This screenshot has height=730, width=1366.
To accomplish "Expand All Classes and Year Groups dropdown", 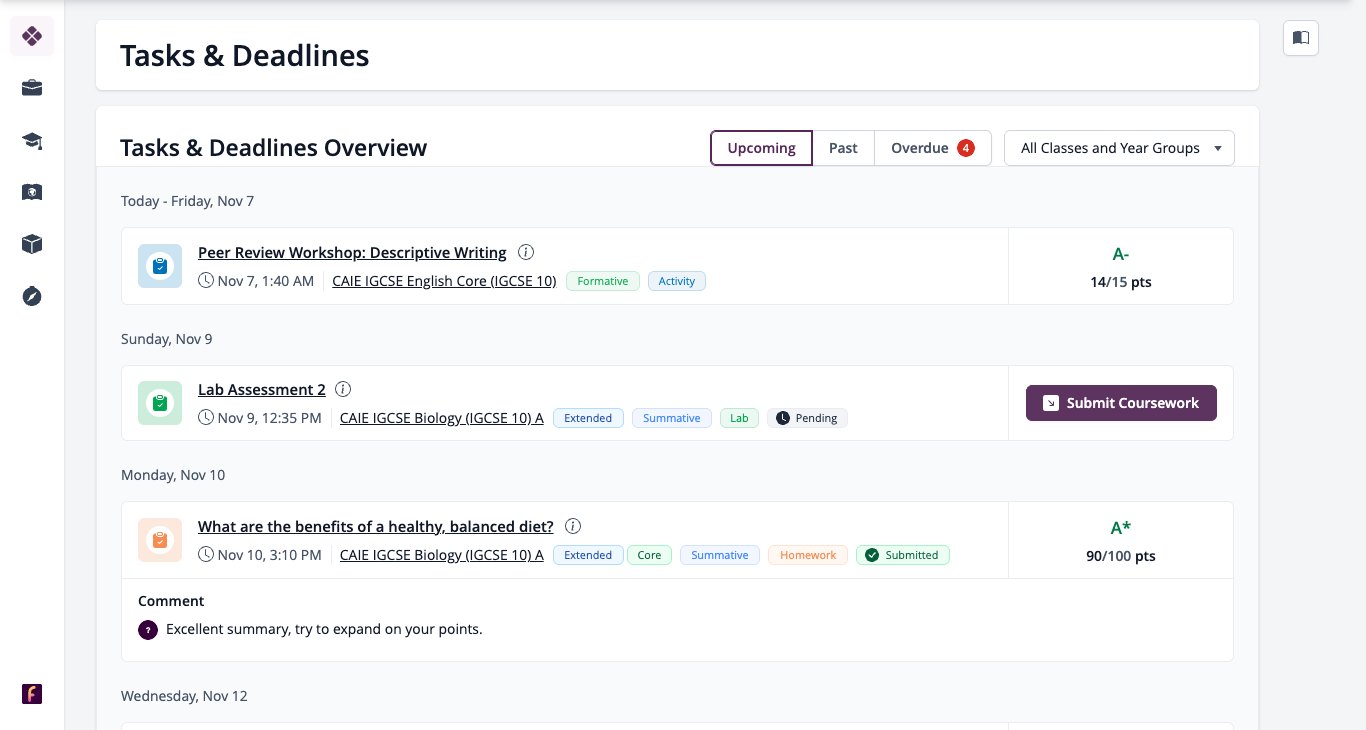I will 1119,148.
